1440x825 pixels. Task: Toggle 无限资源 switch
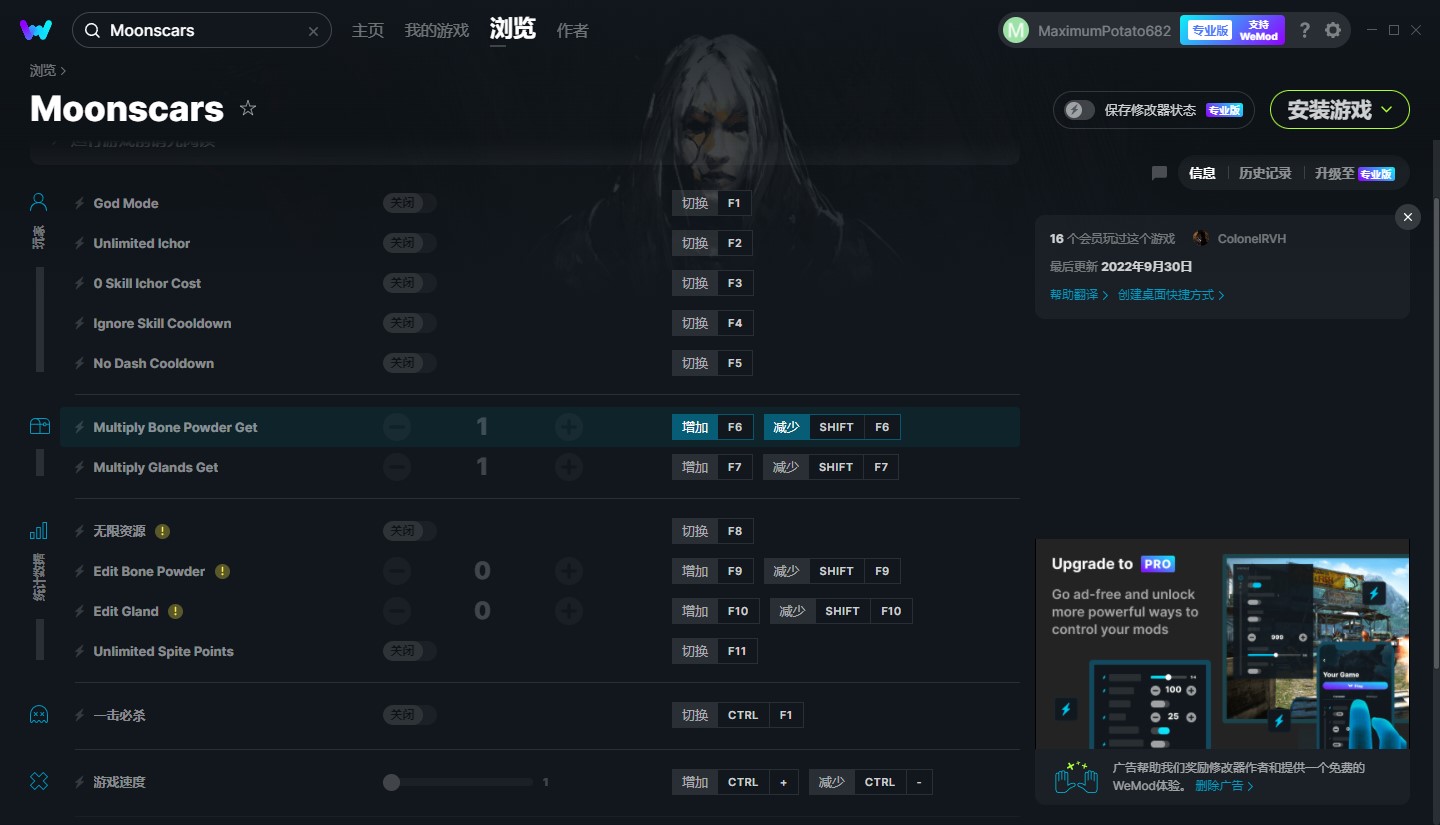coord(410,531)
